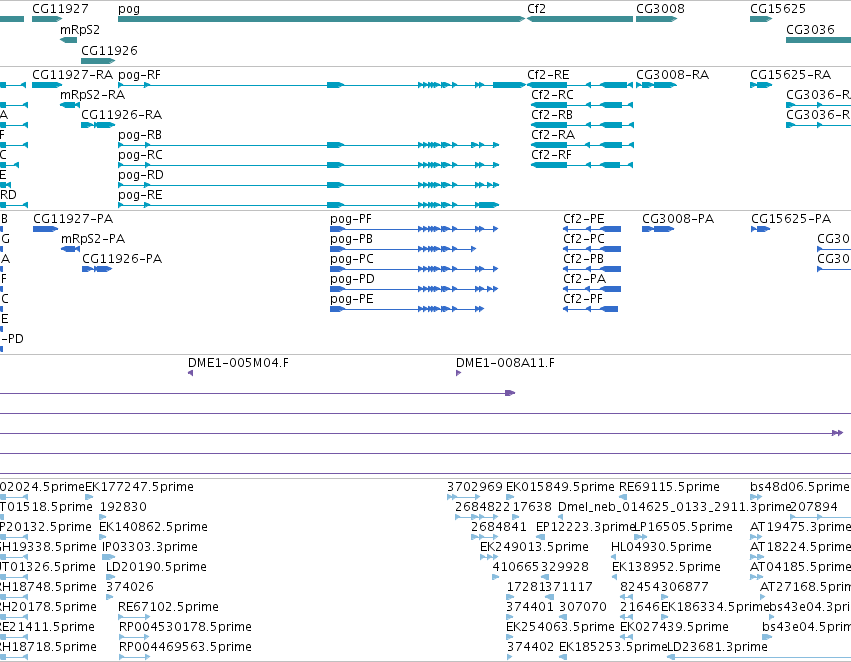The height and width of the screenshot is (662, 851).
Task: Select the pog gene bar
Action: click(321, 19)
